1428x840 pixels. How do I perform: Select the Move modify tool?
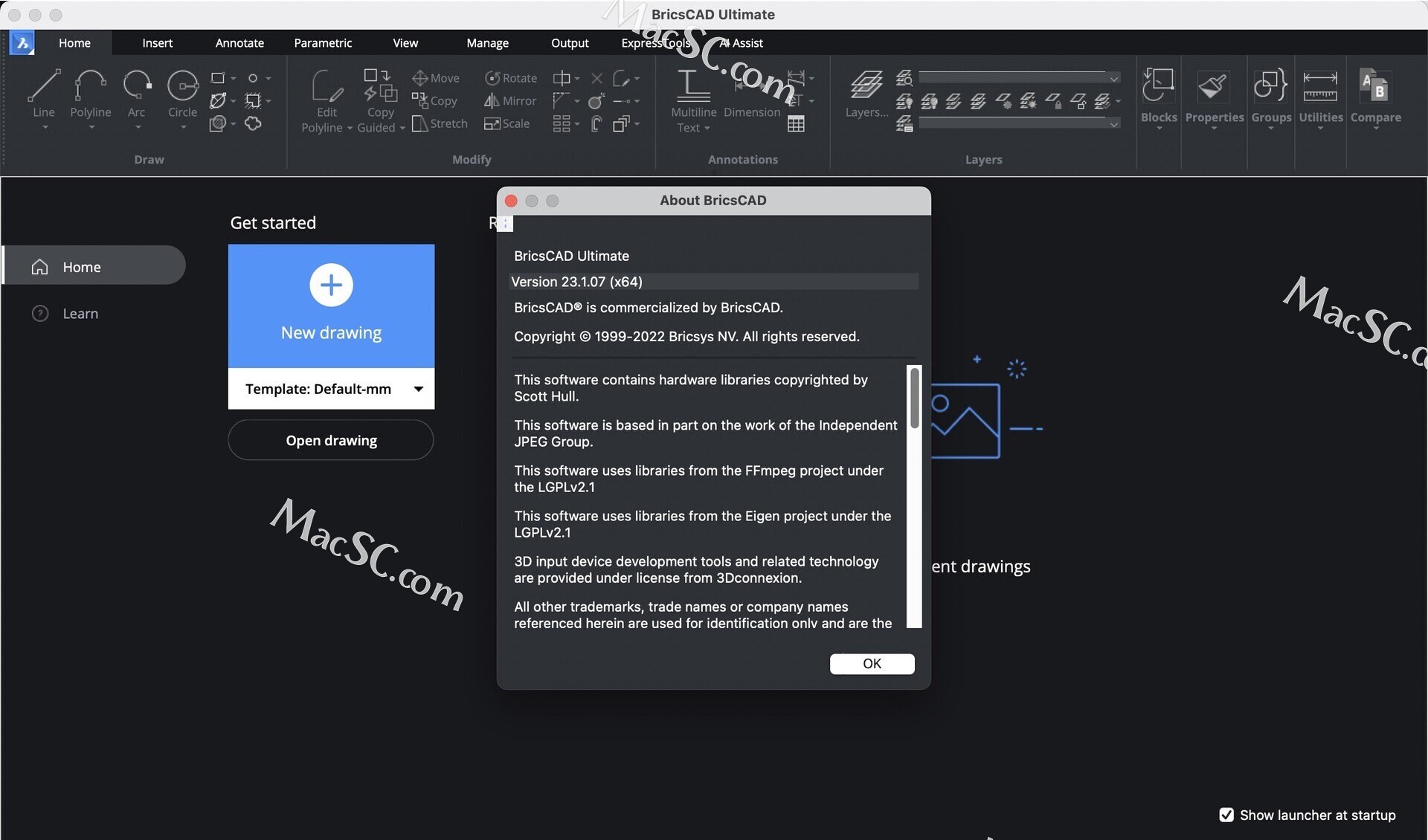[x=436, y=78]
